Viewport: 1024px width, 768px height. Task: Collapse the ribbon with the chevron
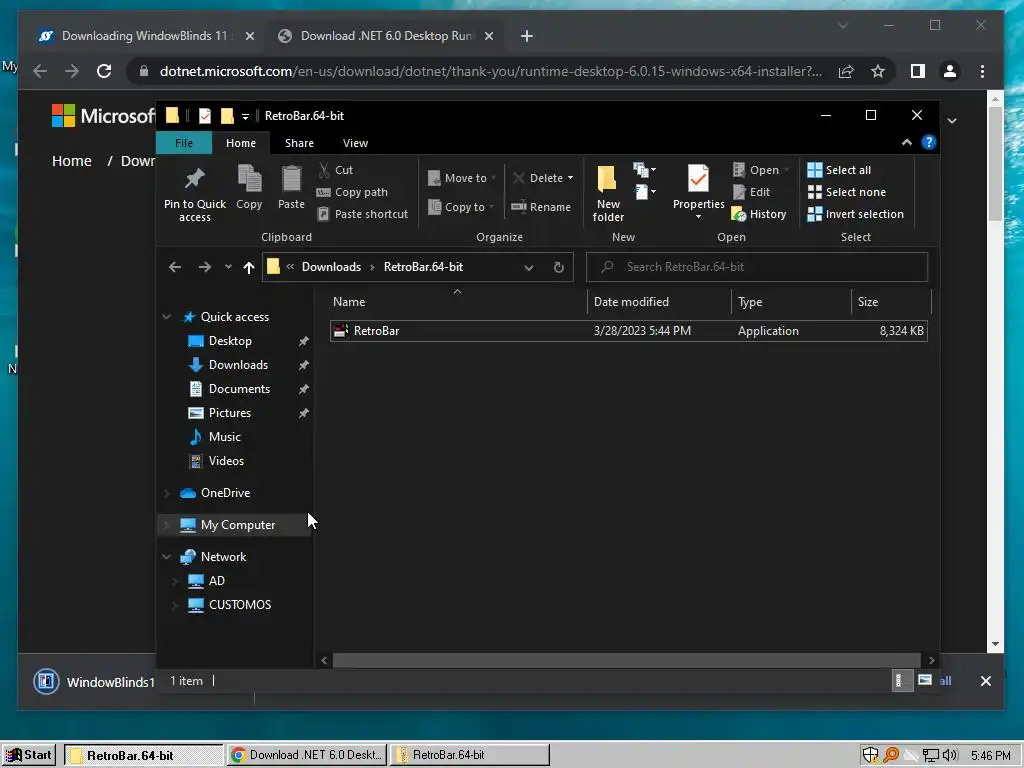(906, 142)
